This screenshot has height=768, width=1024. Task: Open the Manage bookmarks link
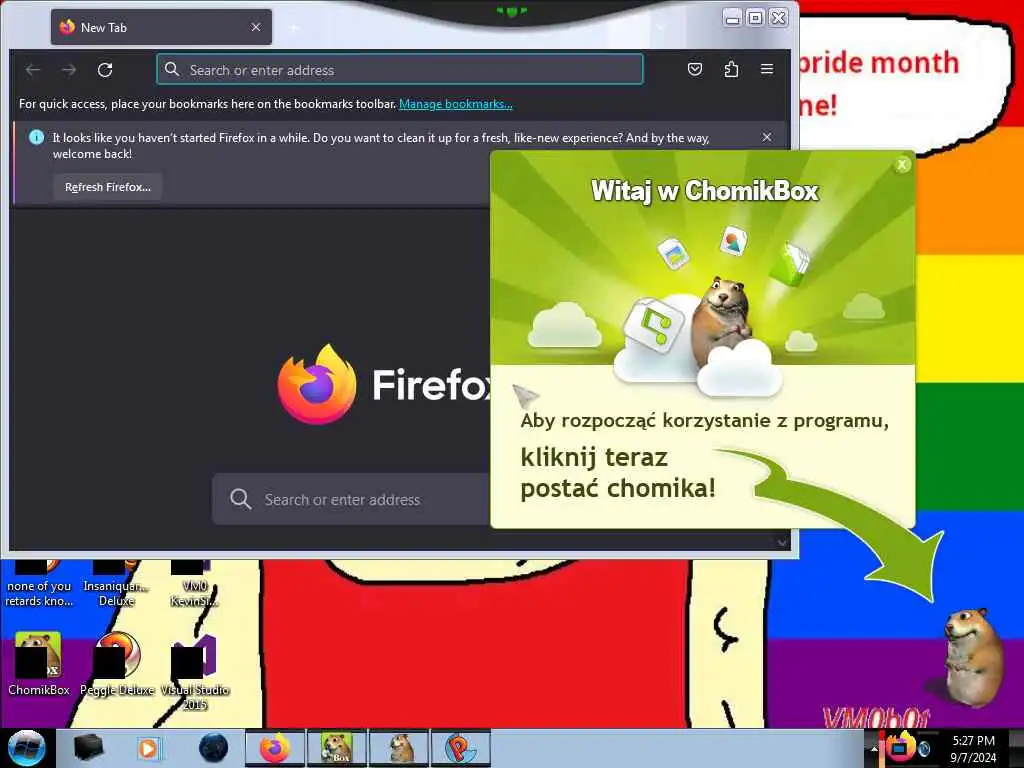click(x=456, y=104)
